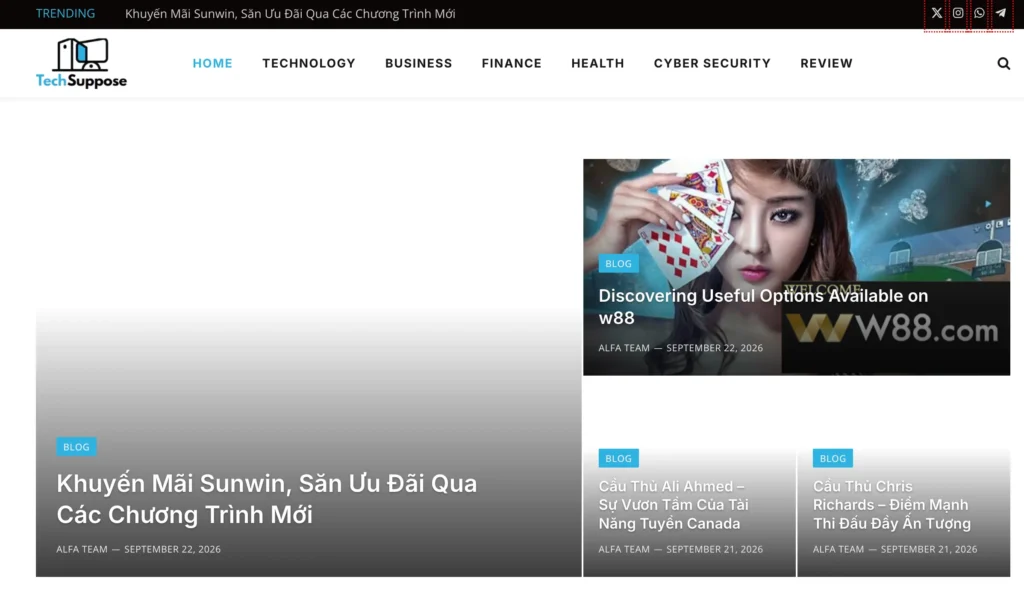
Task: Open the Instagram social icon
Action: point(958,13)
